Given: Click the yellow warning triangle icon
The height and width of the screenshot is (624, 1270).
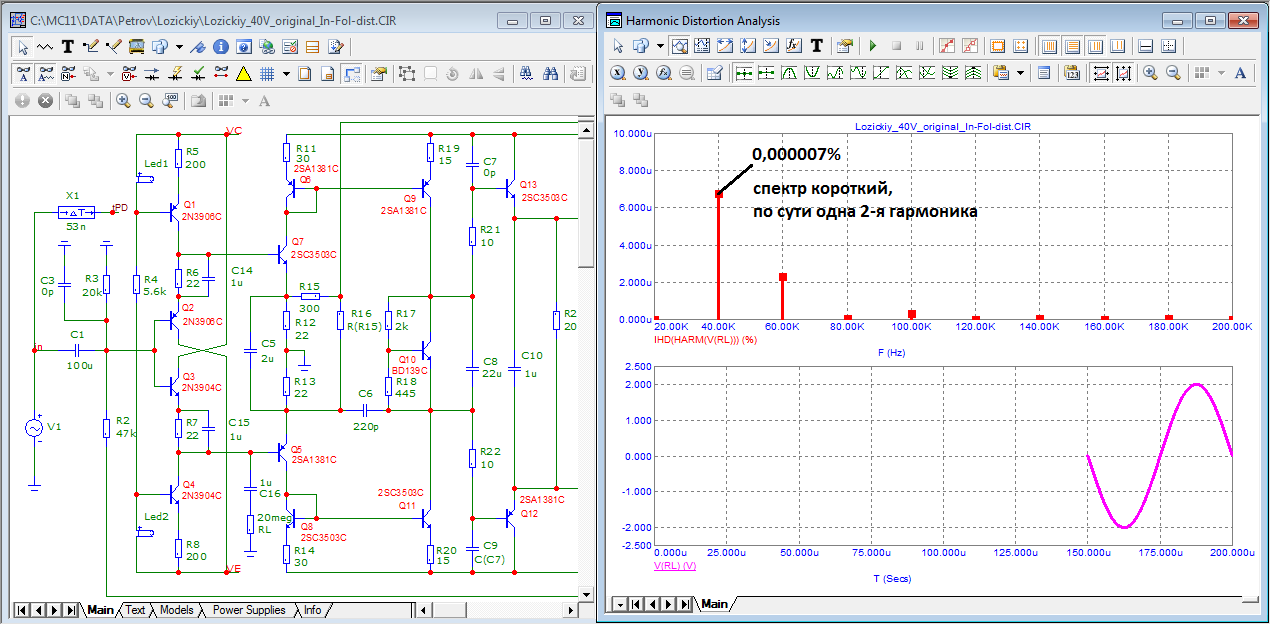Looking at the screenshot, I should tap(243, 73).
